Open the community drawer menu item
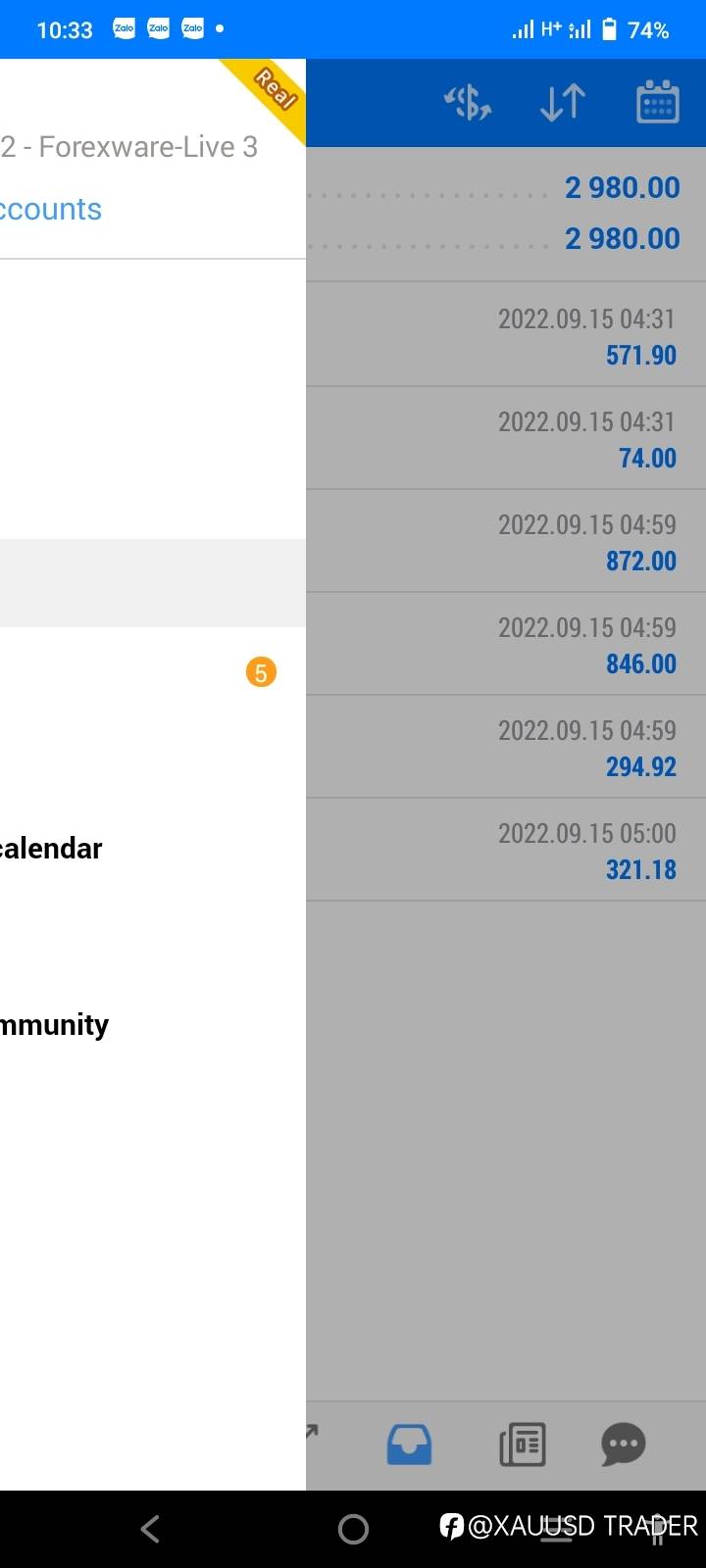 point(55,1025)
